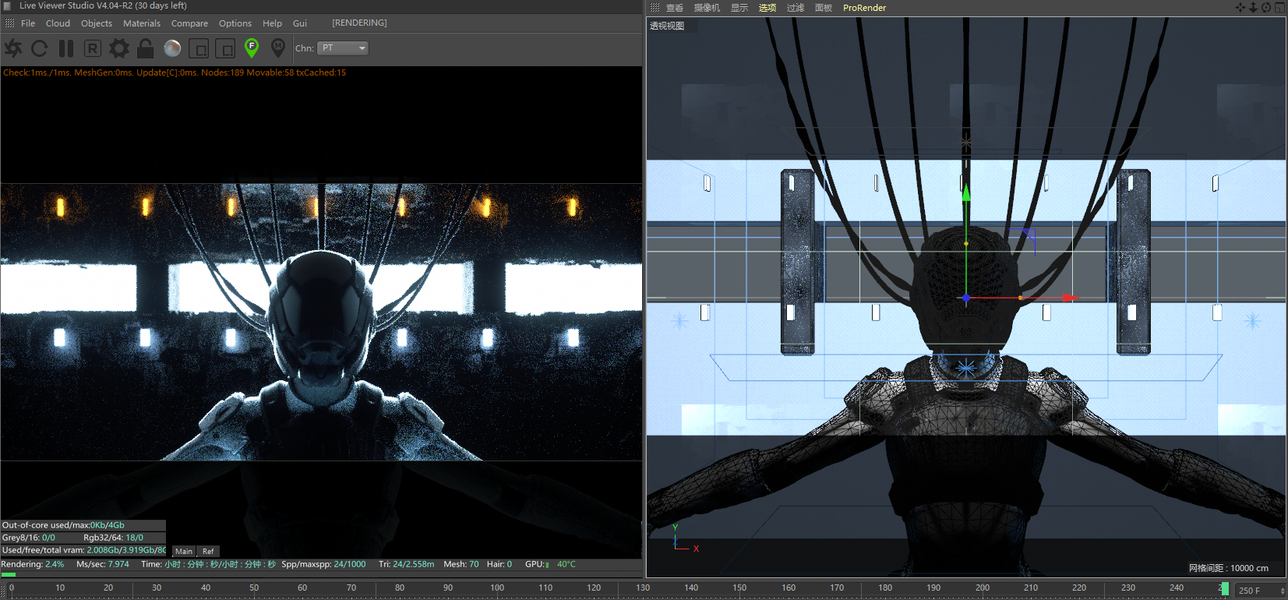This screenshot has height=600, width=1288.
Task: Open the 摄像机 camera menu
Action: 707,8
